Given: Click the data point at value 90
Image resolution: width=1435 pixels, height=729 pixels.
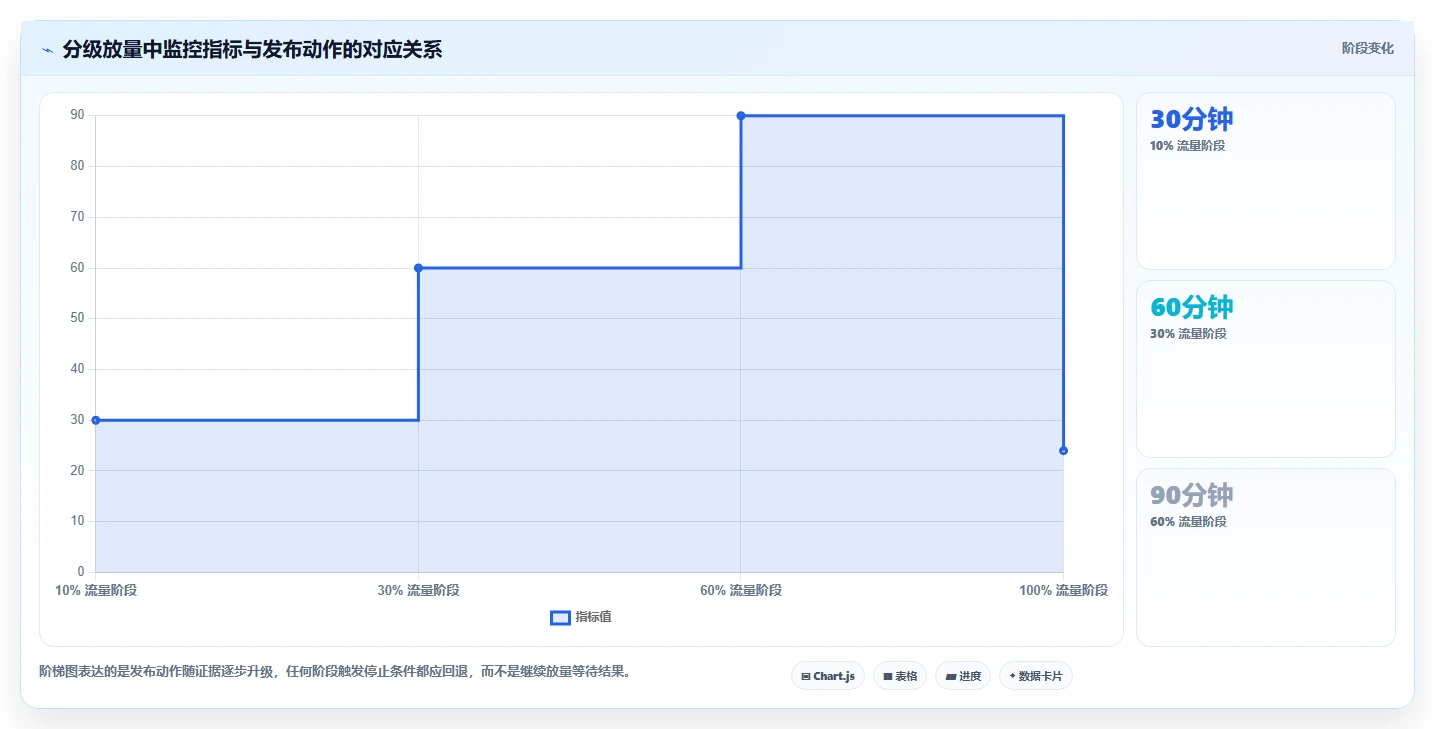Looking at the screenshot, I should point(741,116).
